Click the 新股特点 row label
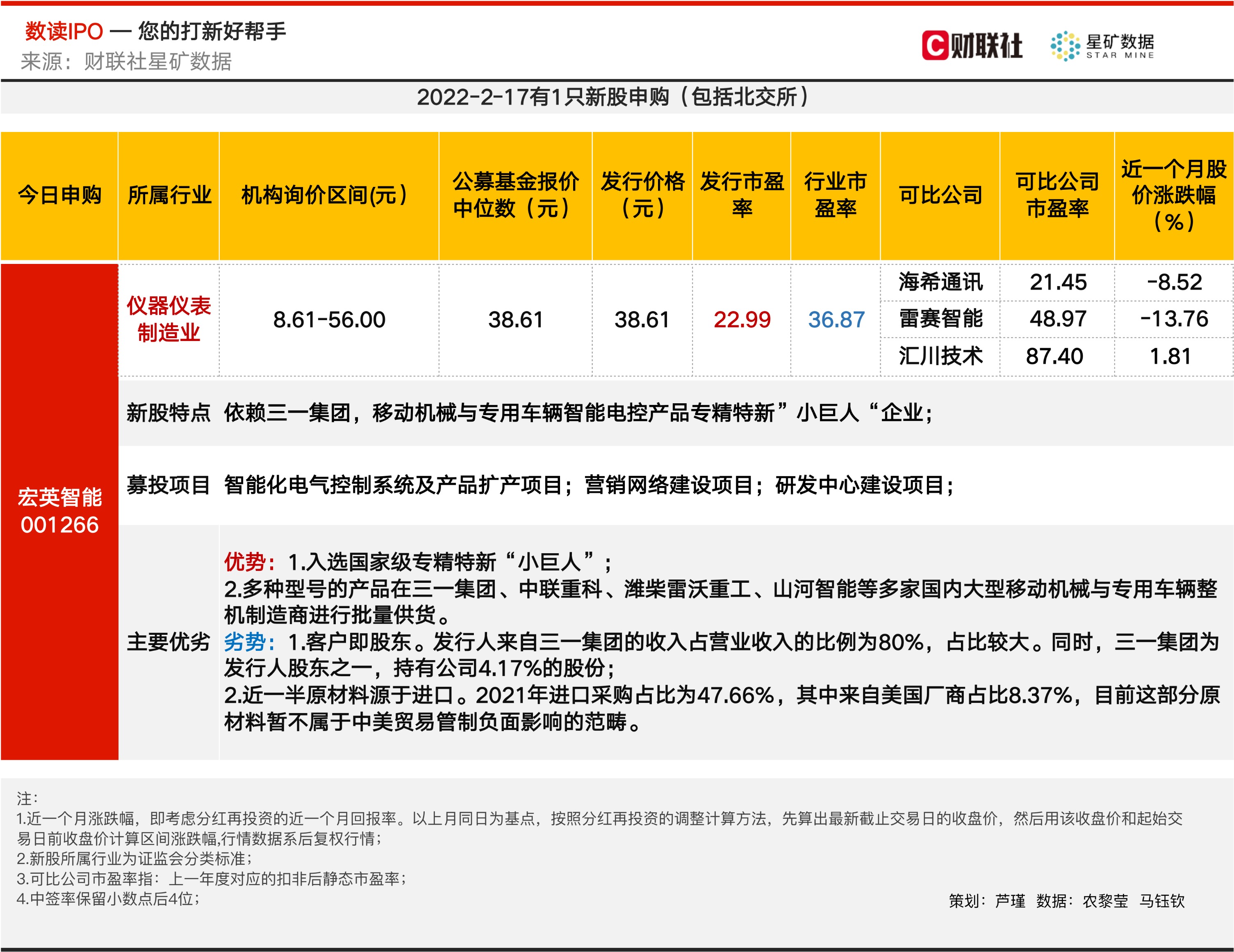This screenshot has width=1234, height=952. point(168,413)
